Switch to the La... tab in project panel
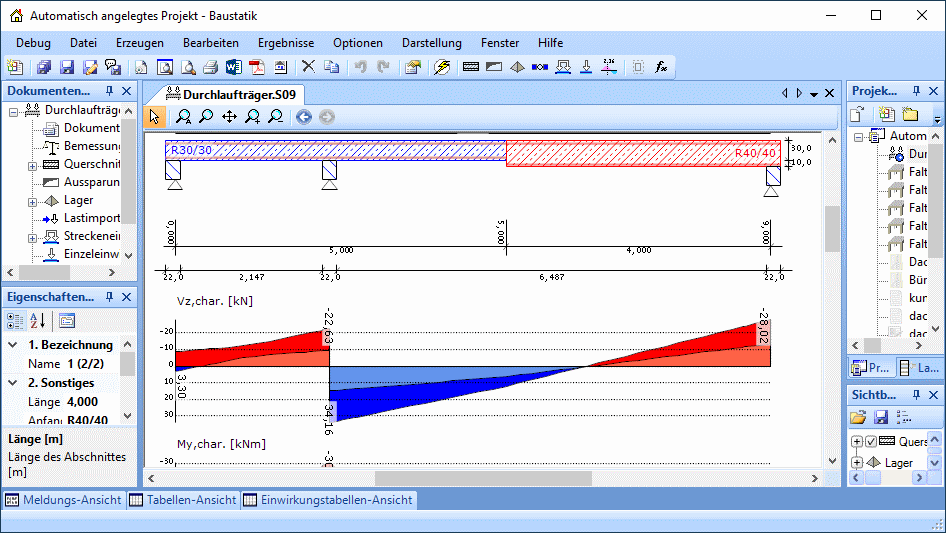 pos(919,368)
